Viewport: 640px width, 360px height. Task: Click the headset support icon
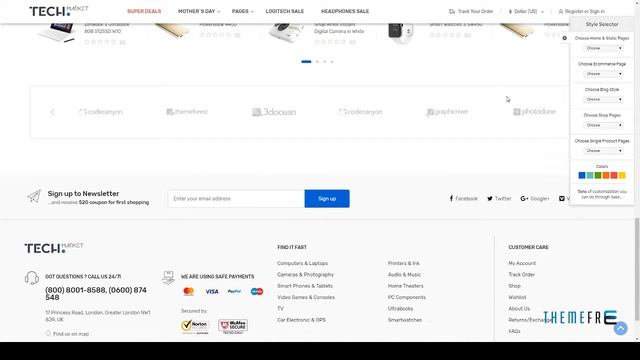[x=32, y=278]
